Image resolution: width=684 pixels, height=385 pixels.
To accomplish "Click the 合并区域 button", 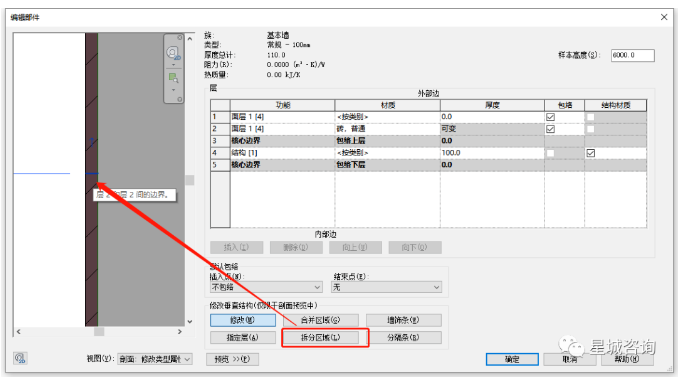I will [x=321, y=320].
